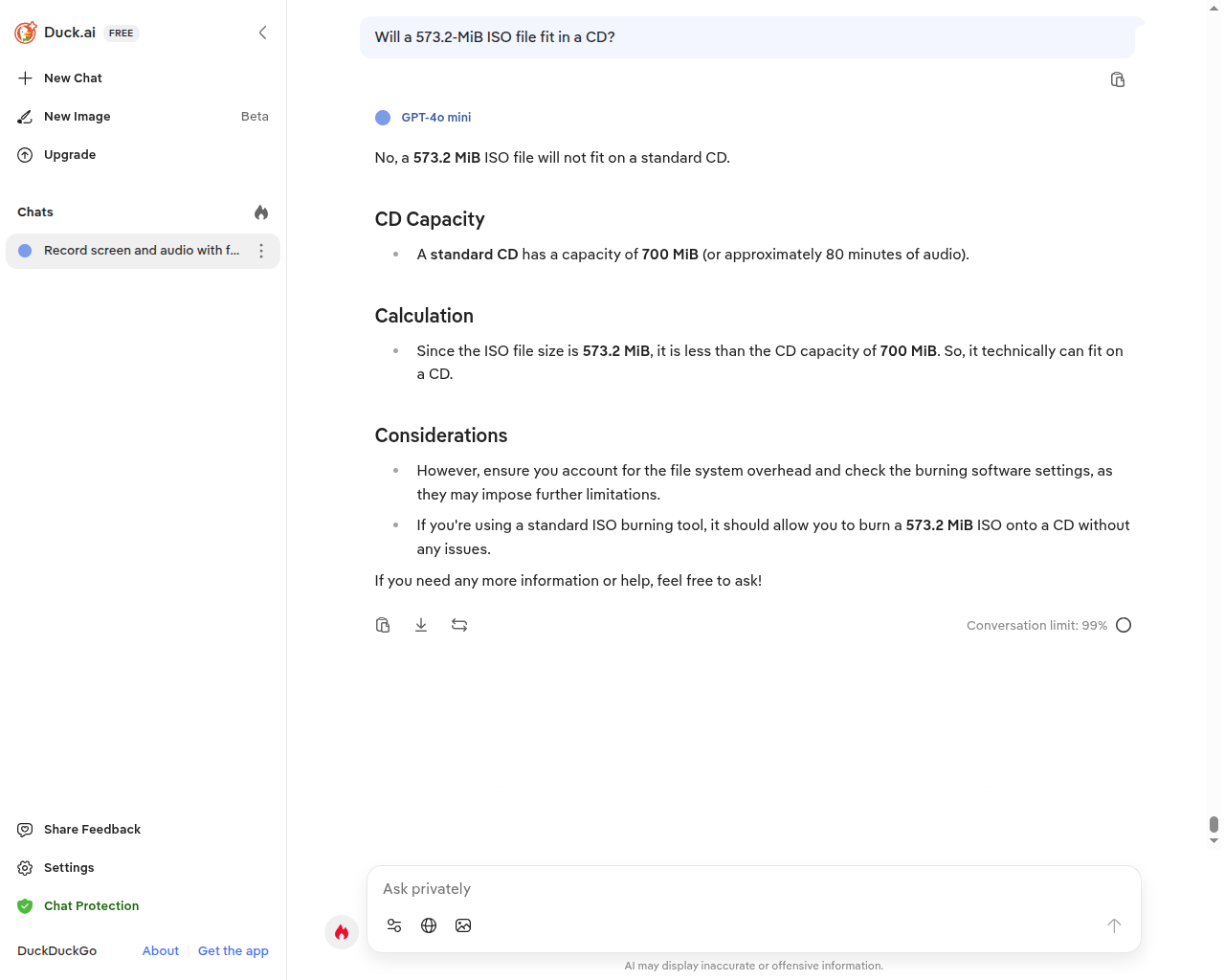Image resolution: width=1225 pixels, height=980 pixels.
Task: Click the scrollbar up arrow at top
Action: point(1214,8)
